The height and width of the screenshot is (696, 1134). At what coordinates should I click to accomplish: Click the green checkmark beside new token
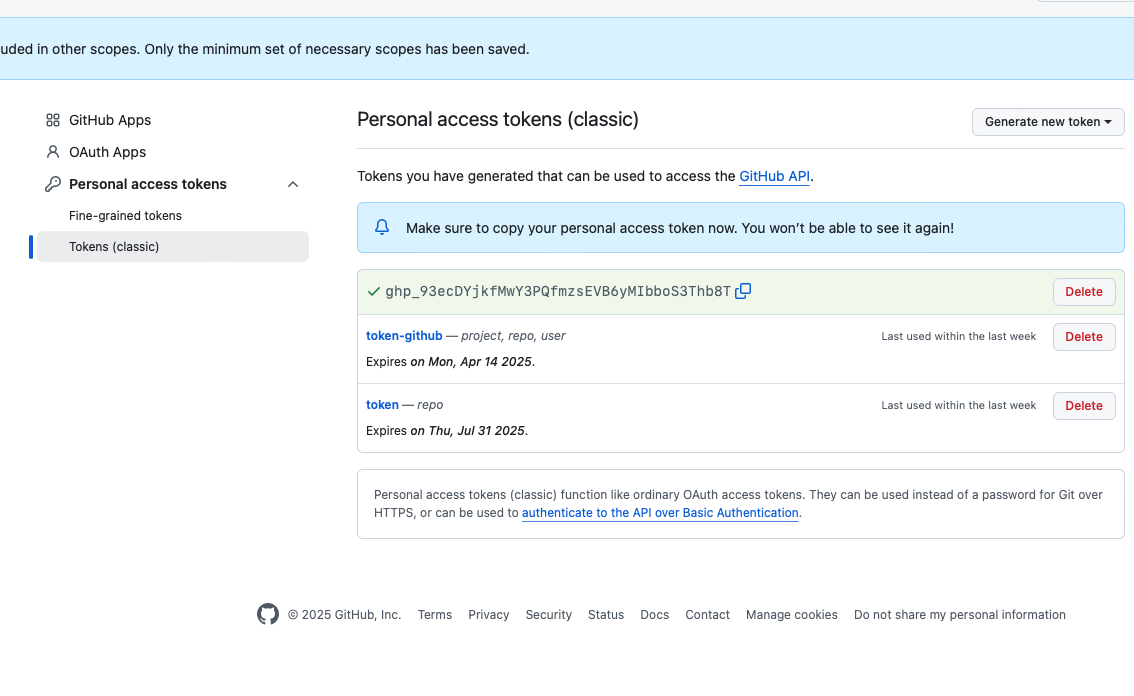tap(374, 292)
